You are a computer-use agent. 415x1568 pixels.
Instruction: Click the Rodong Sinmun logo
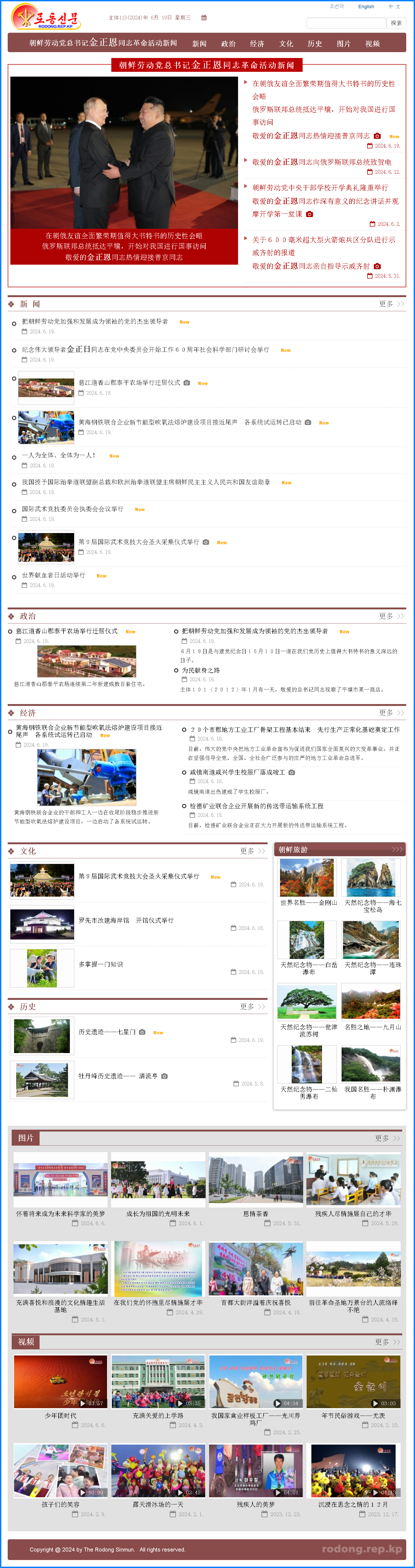46,17
